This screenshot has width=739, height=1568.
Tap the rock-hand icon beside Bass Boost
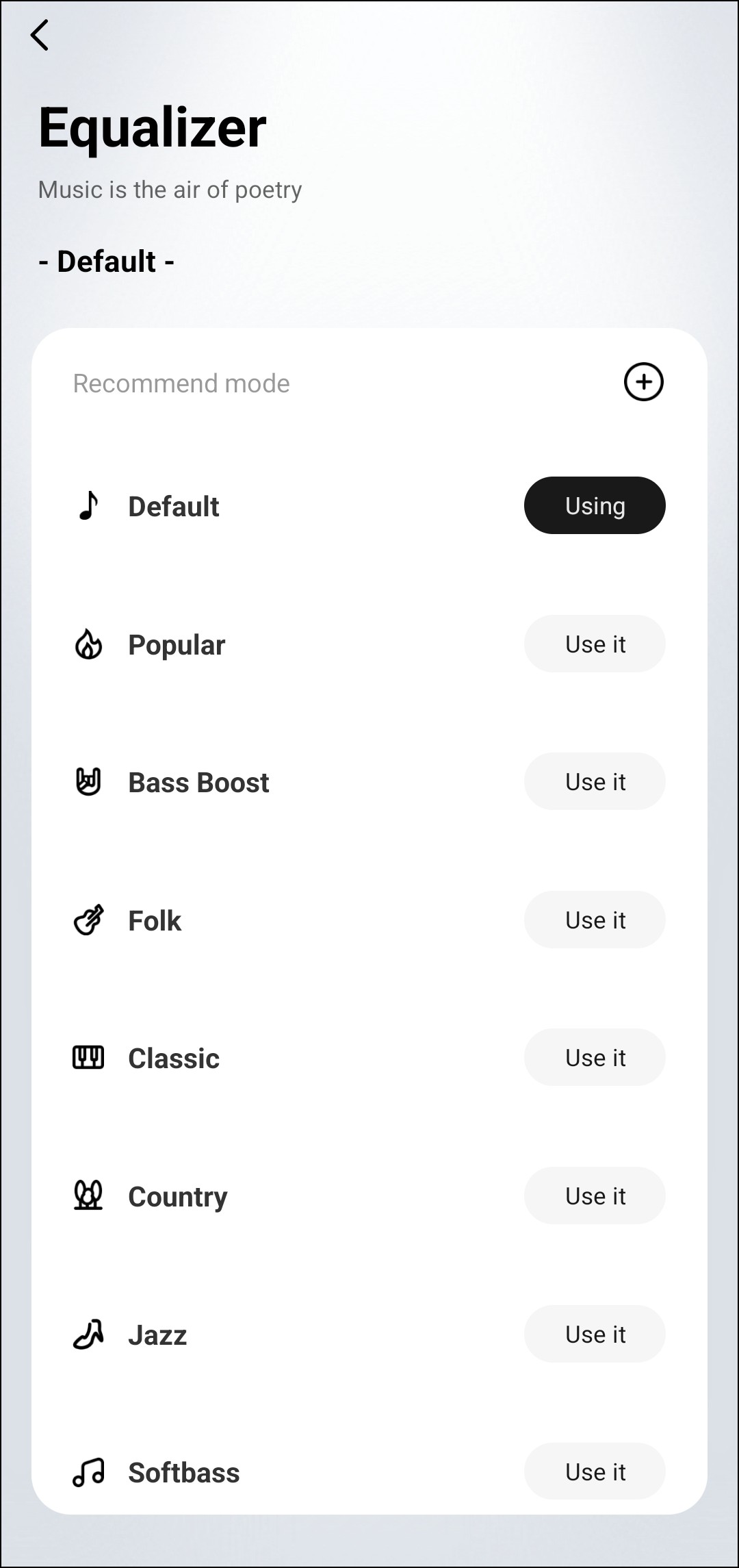click(88, 782)
